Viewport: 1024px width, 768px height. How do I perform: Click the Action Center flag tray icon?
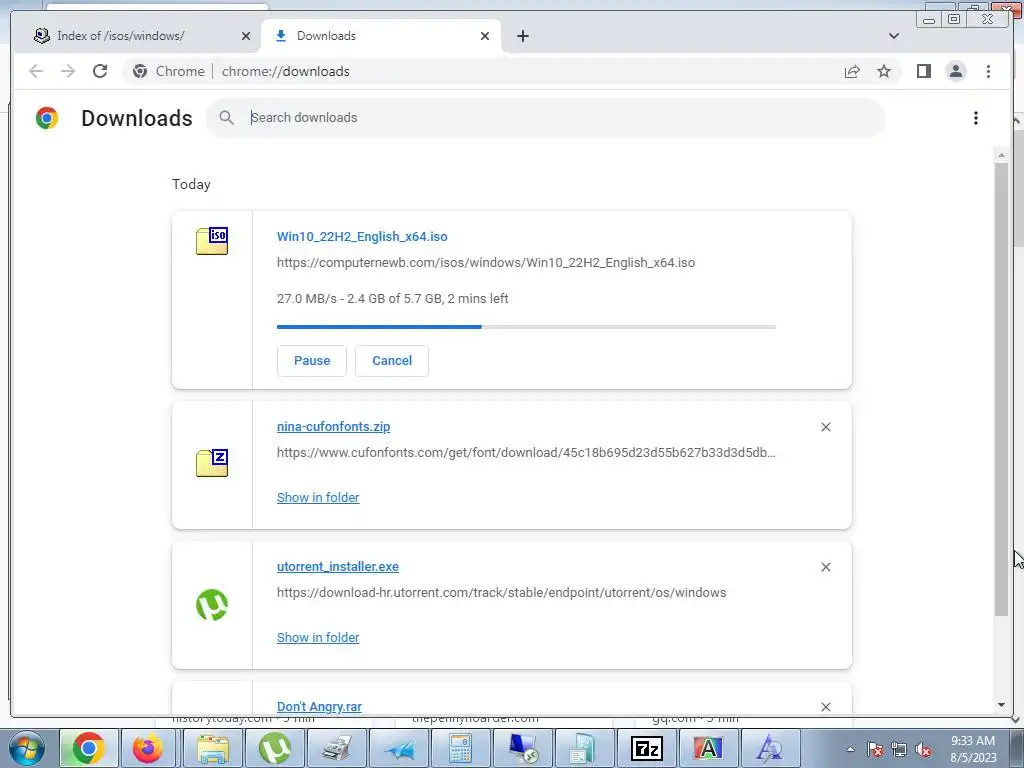point(875,749)
